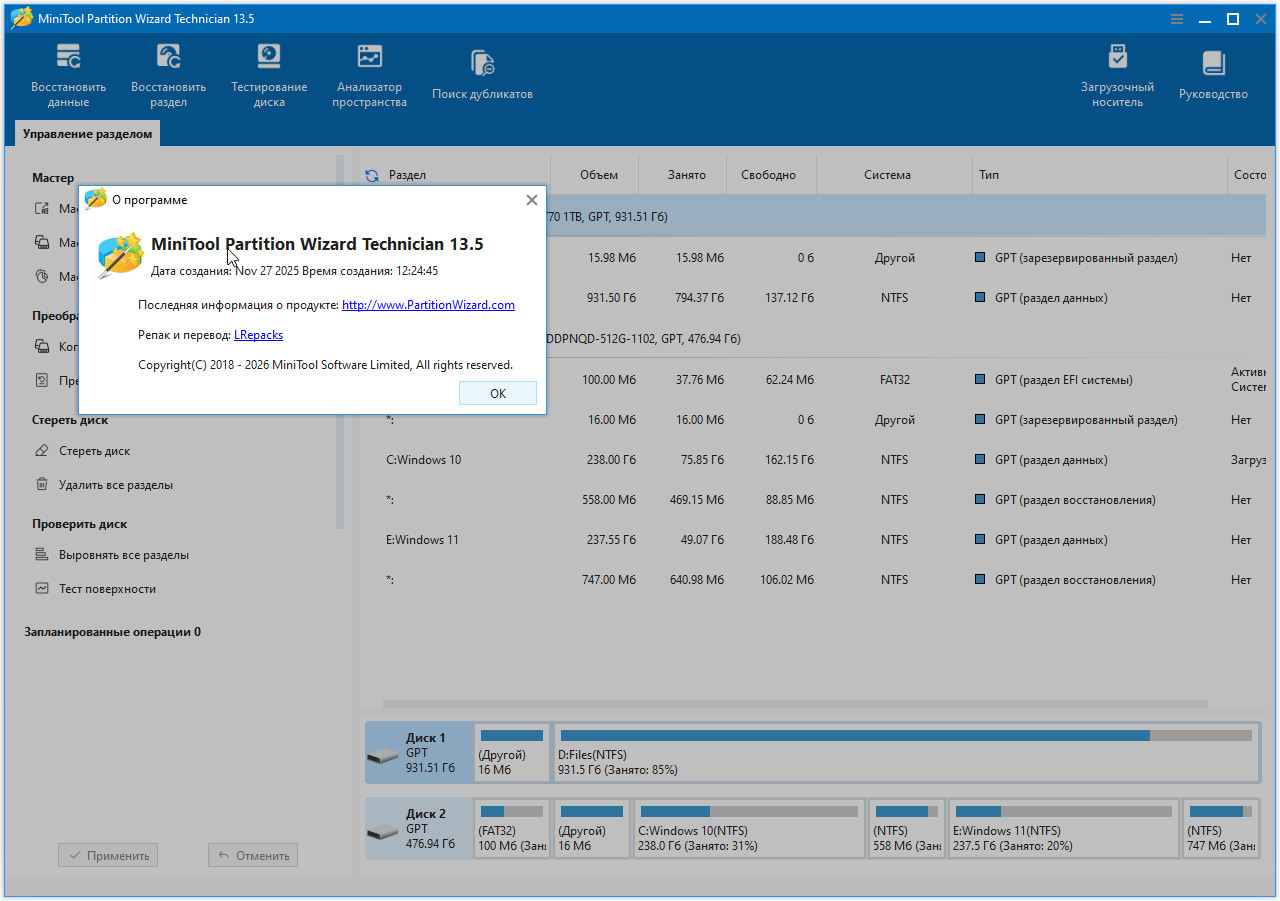
Task: Open Восстановить раздел tool
Action: click(168, 75)
